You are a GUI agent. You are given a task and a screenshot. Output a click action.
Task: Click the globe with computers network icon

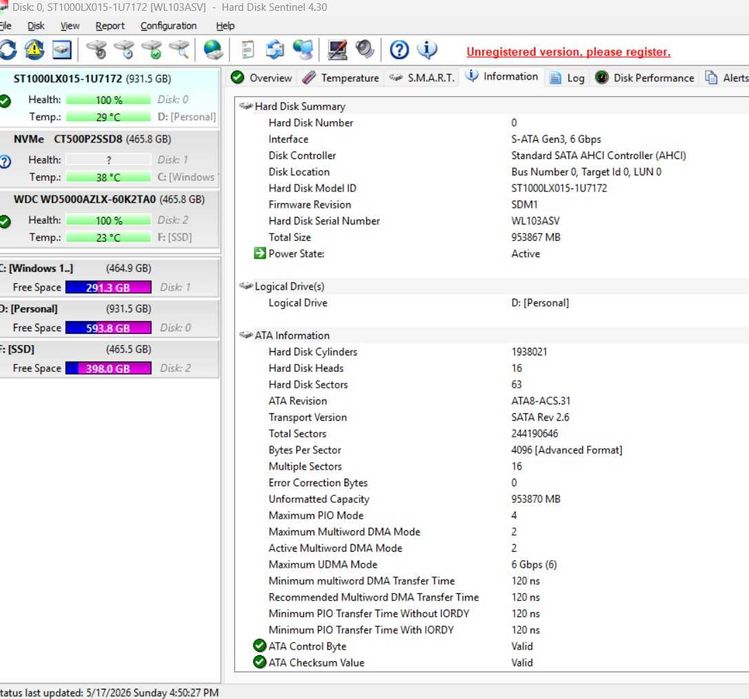click(x=303, y=50)
